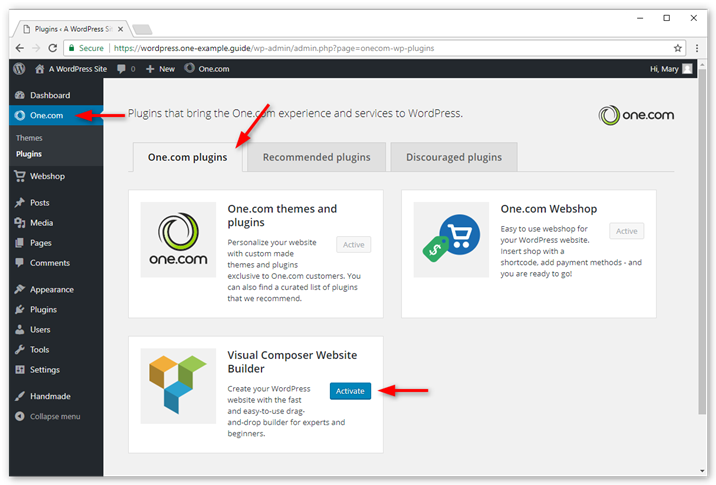Viewport: 716px width, 485px height.
Task: Click the Media icon in sidebar
Action: (20, 222)
